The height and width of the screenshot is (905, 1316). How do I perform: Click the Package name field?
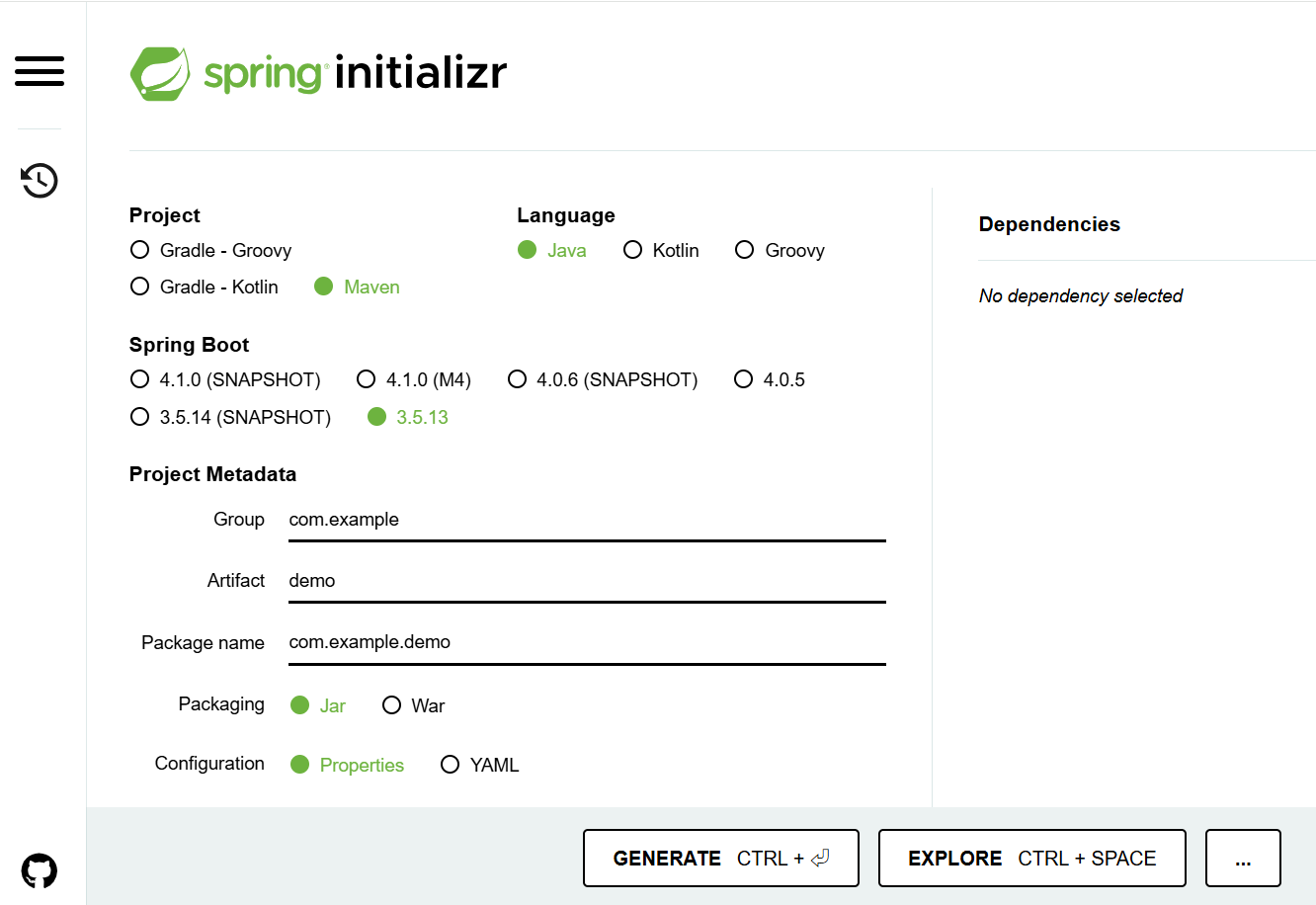point(586,642)
